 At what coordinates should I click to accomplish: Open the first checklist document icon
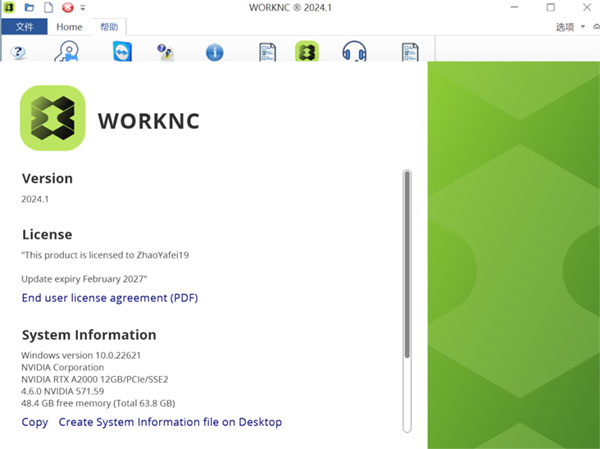pos(267,52)
